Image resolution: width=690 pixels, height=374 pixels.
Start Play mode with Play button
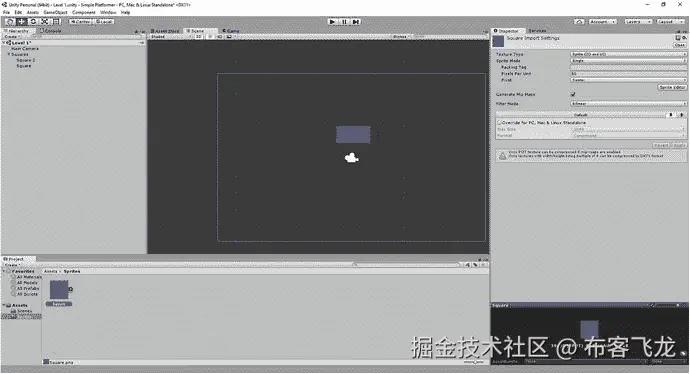click(x=333, y=21)
